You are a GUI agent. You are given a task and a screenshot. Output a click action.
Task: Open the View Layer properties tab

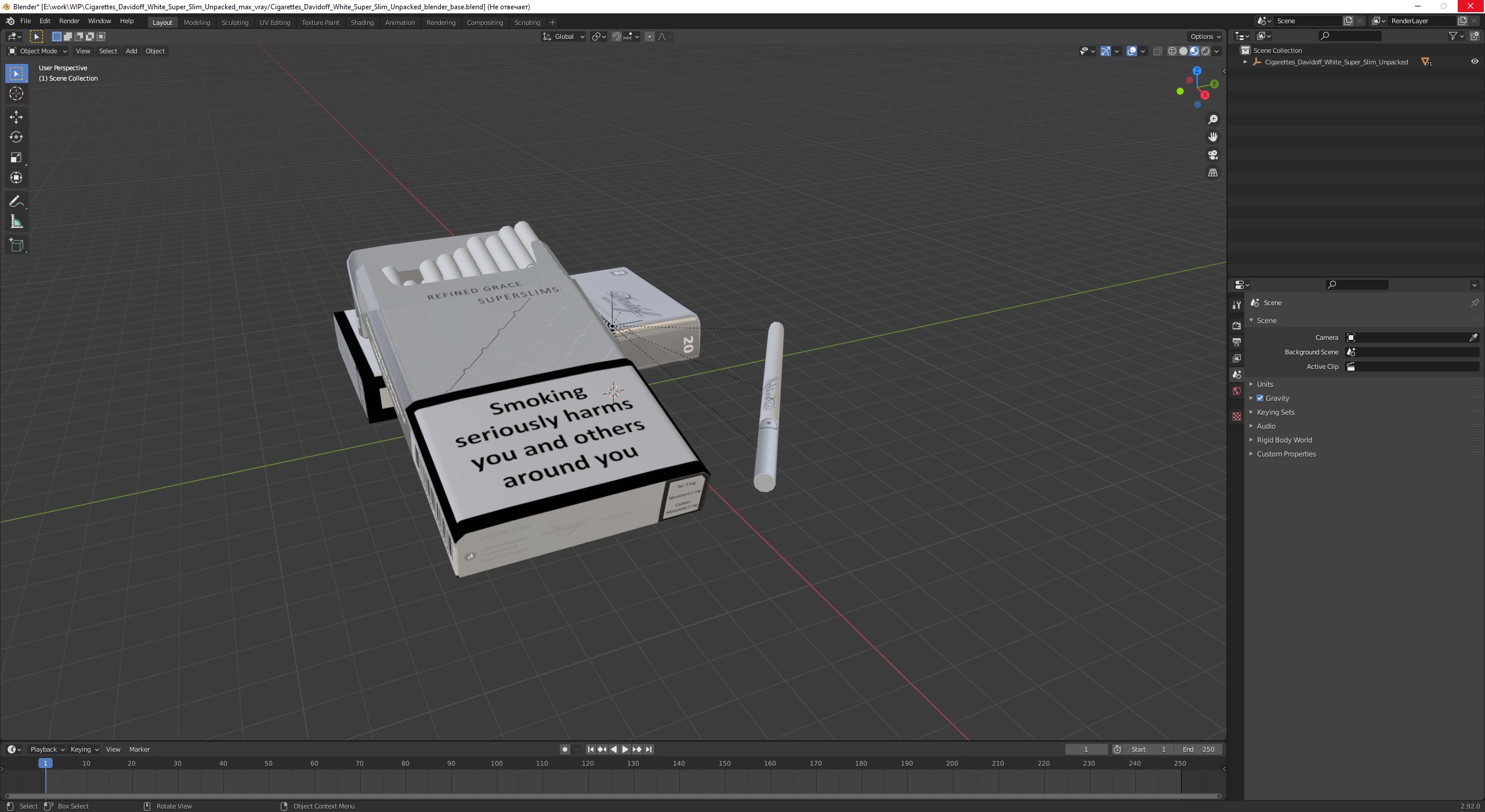pos(1236,358)
